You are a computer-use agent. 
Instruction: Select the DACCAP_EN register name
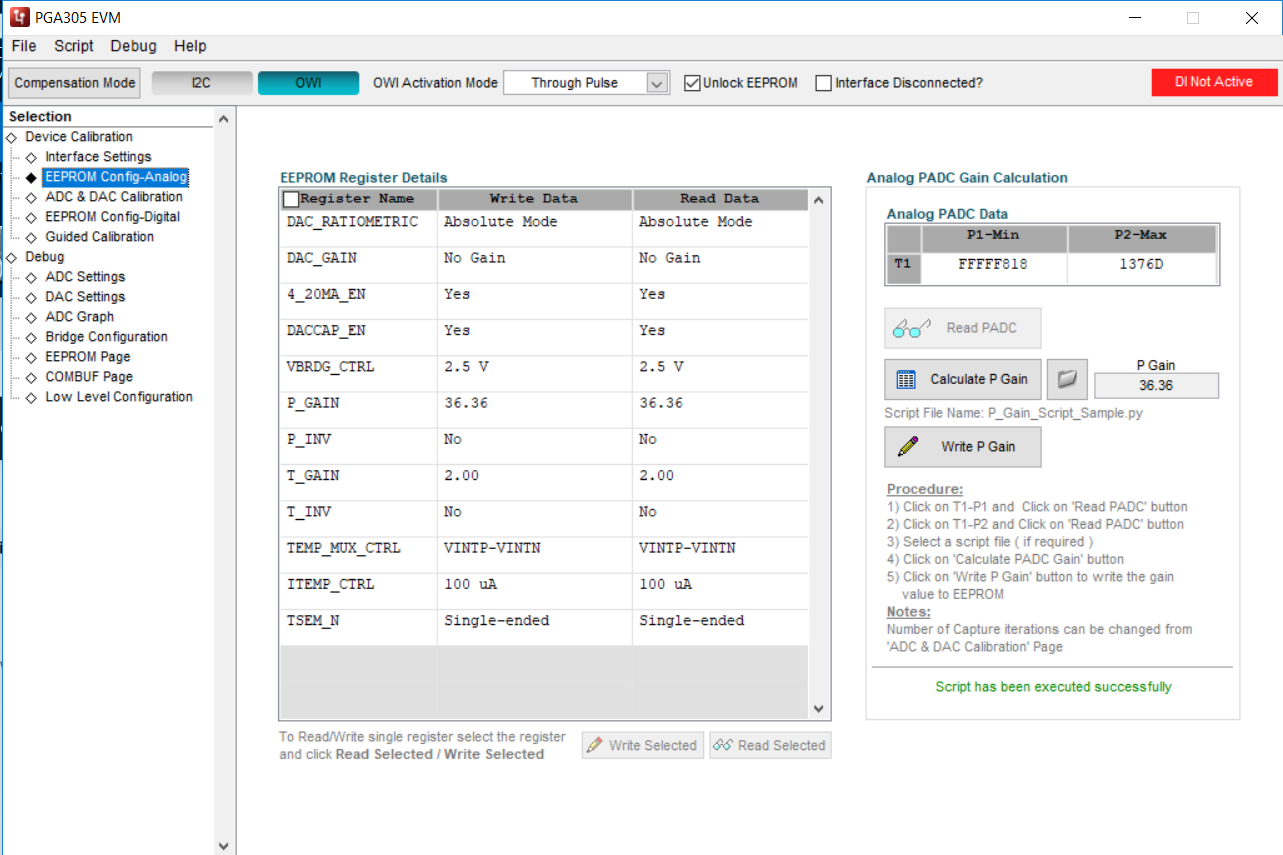tap(326, 330)
